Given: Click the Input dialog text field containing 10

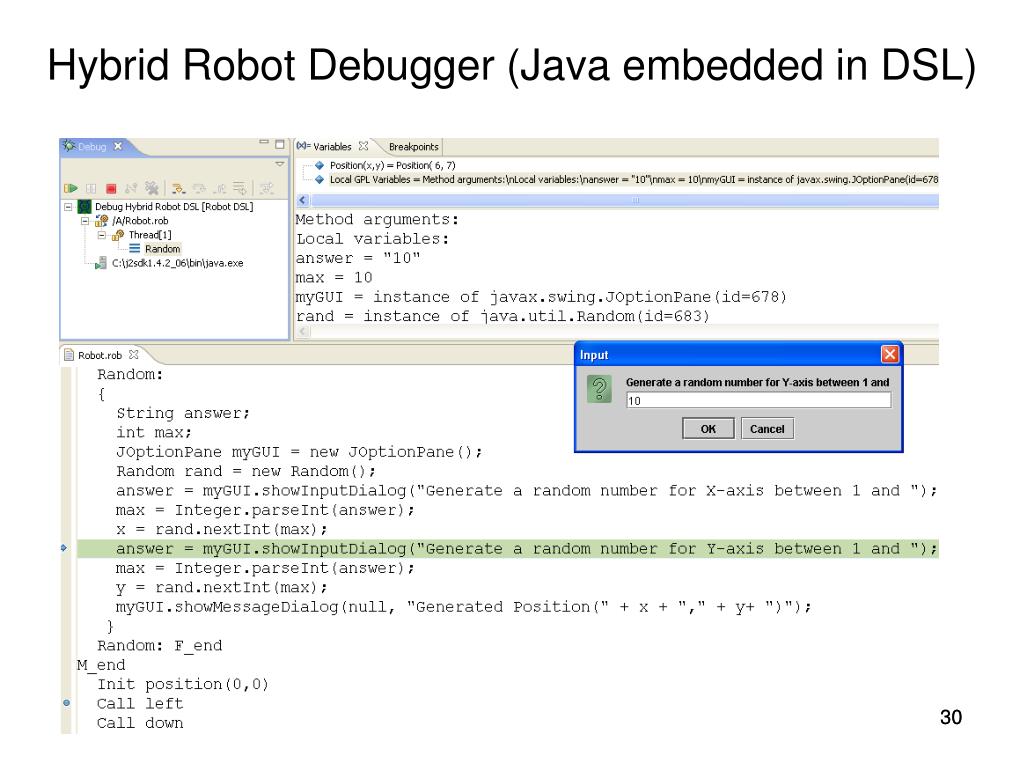Looking at the screenshot, I should coord(758,400).
